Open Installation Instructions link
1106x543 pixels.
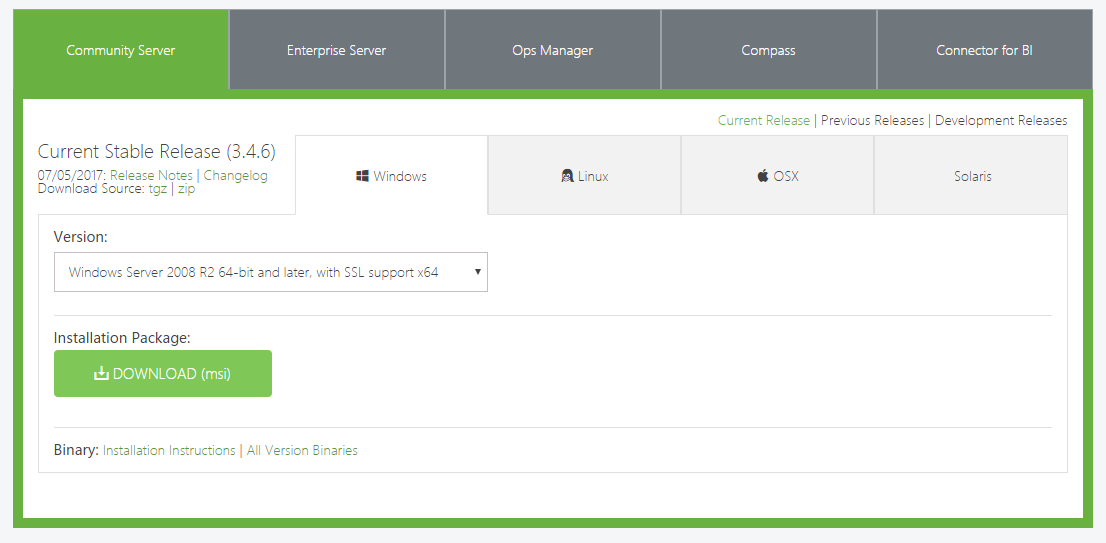[x=169, y=451]
